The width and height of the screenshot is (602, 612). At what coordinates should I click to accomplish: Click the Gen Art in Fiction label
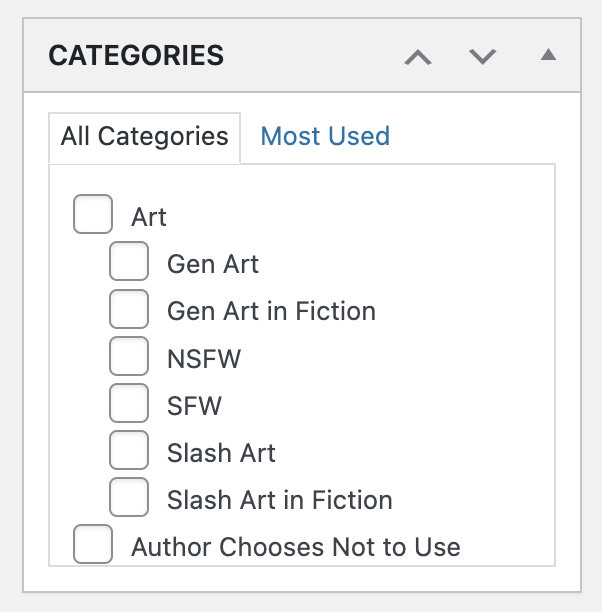click(x=271, y=311)
